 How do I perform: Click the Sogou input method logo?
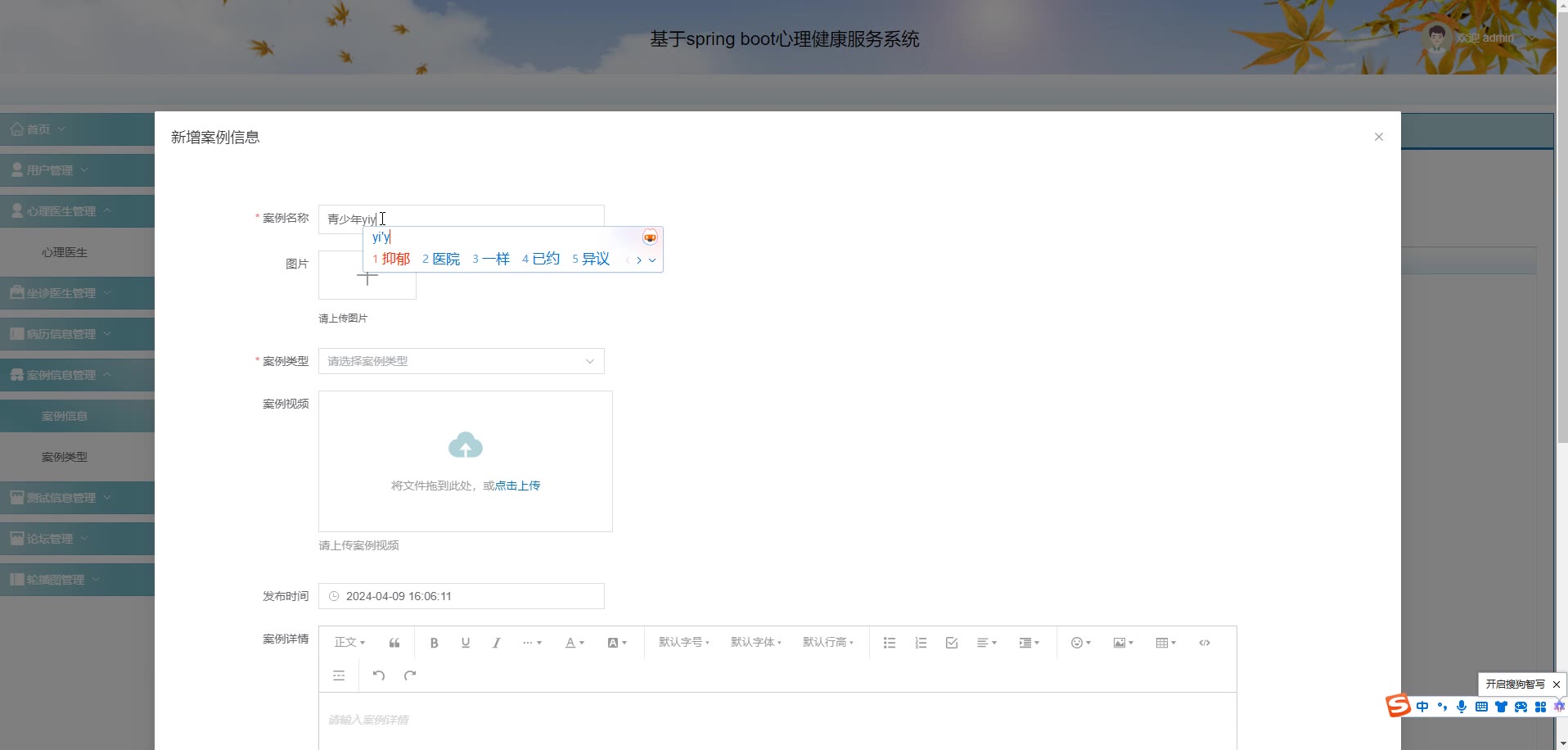(x=1398, y=706)
